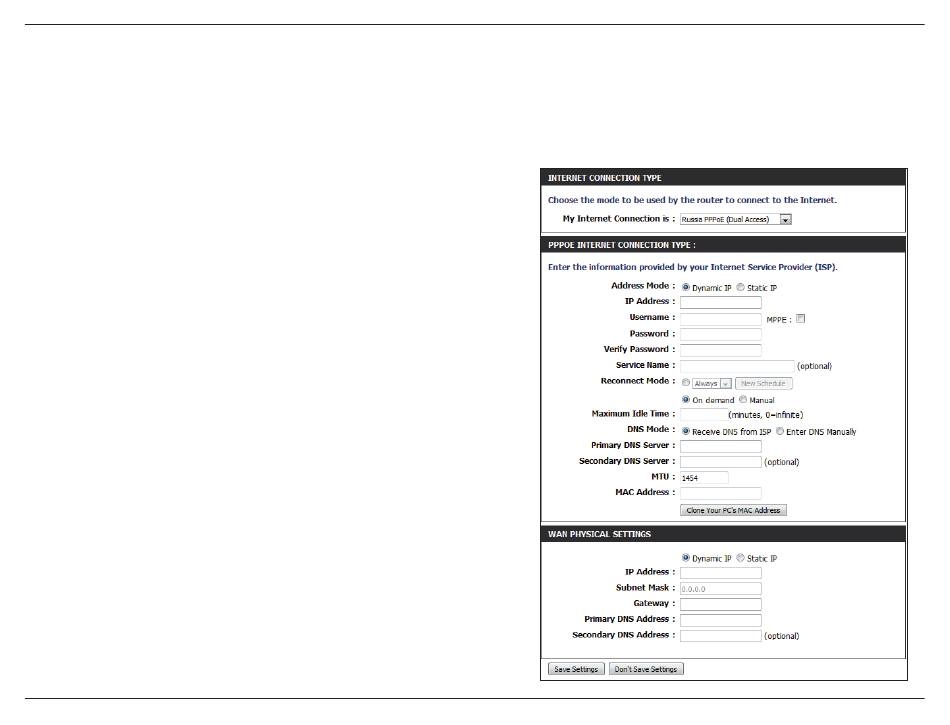Open the Always schedule dropdown
The image size is (950, 725).
[x=712, y=383]
